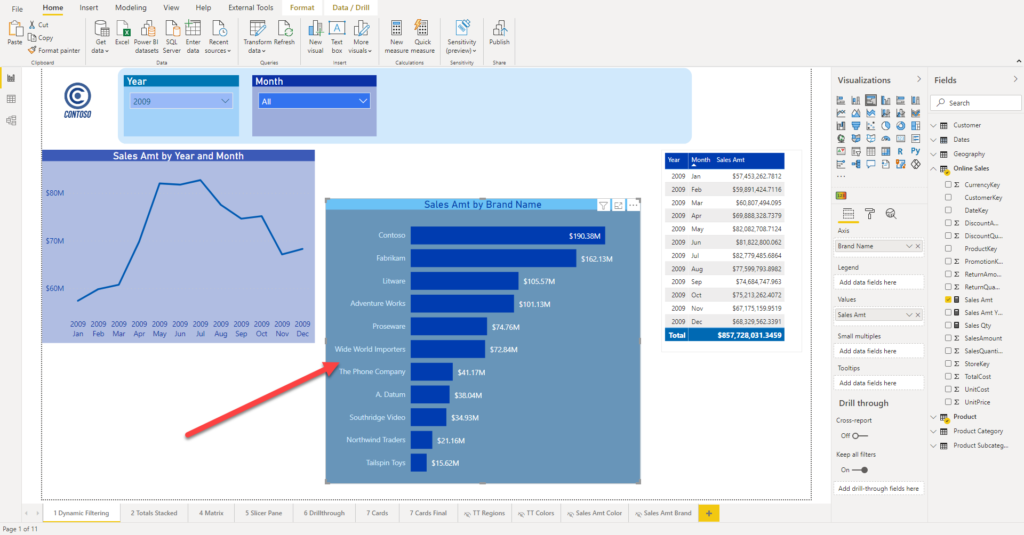This screenshot has width=1024, height=535.
Task: Click Format painter button
Action: (54, 50)
